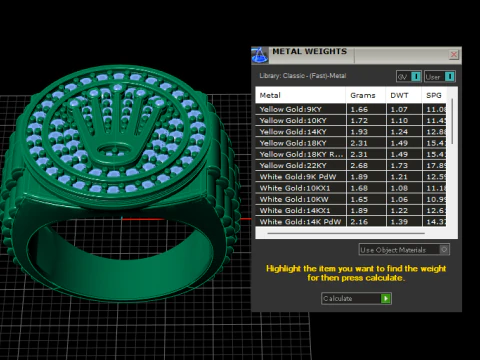This screenshot has width=480, height=360.
Task: Select the Yellow Gold:10KY row
Action: coord(351,121)
